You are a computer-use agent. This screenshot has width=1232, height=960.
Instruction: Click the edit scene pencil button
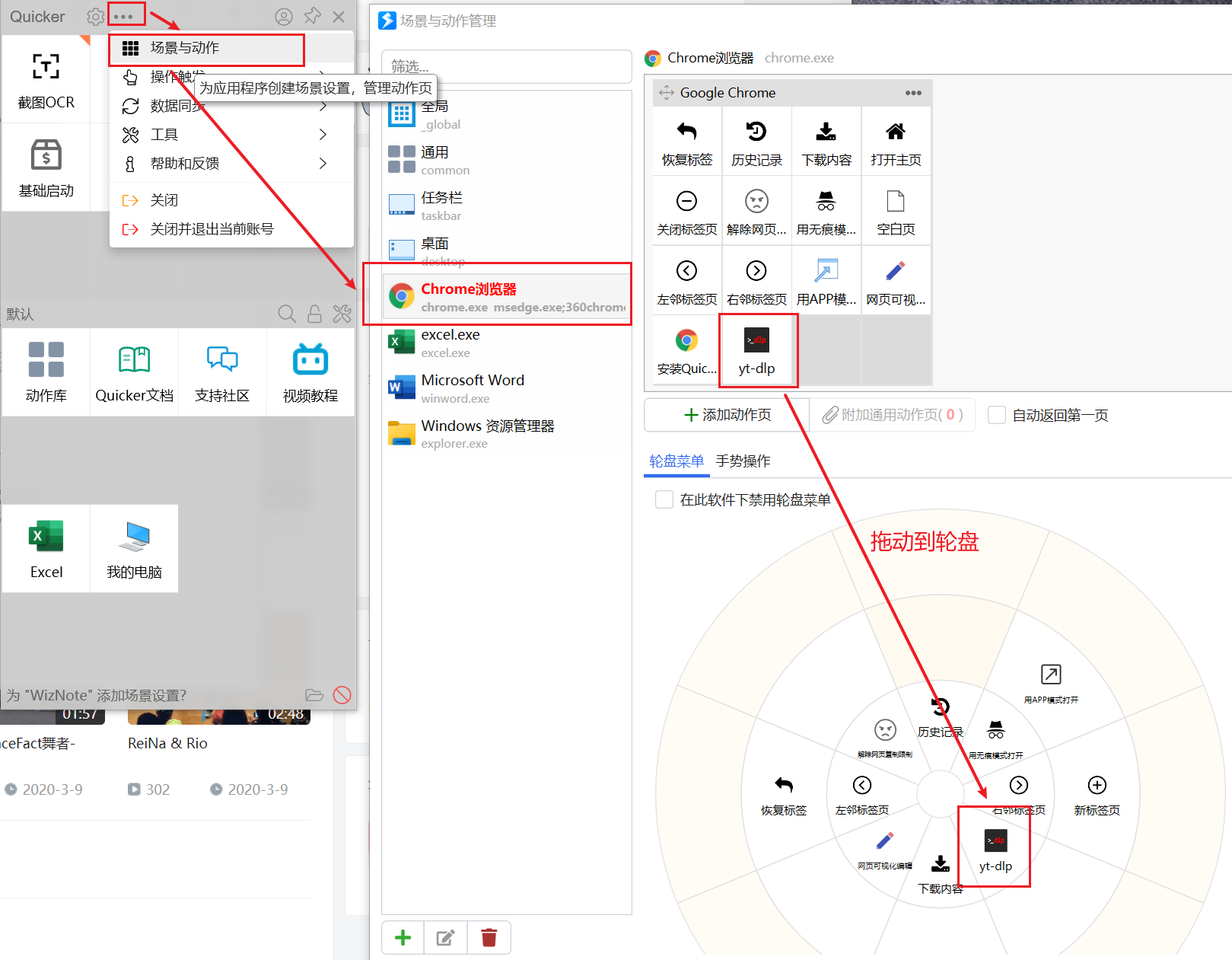[x=446, y=938]
